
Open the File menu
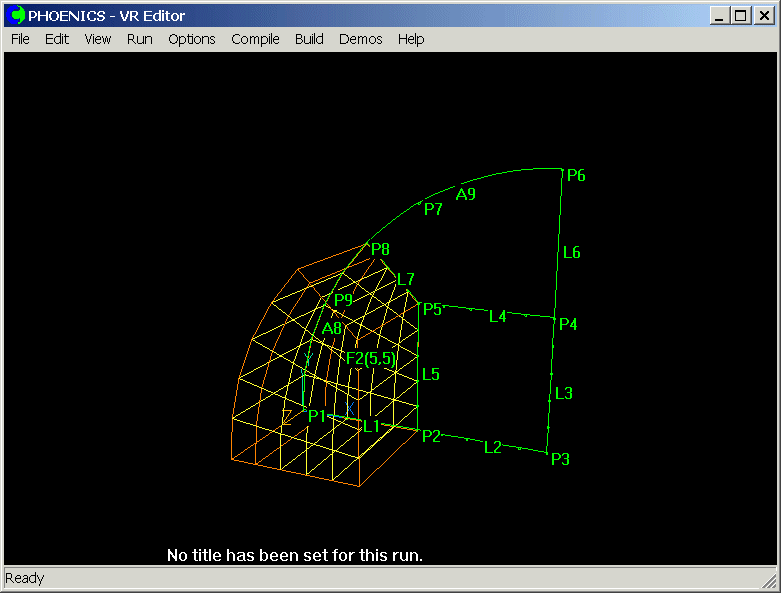point(20,39)
